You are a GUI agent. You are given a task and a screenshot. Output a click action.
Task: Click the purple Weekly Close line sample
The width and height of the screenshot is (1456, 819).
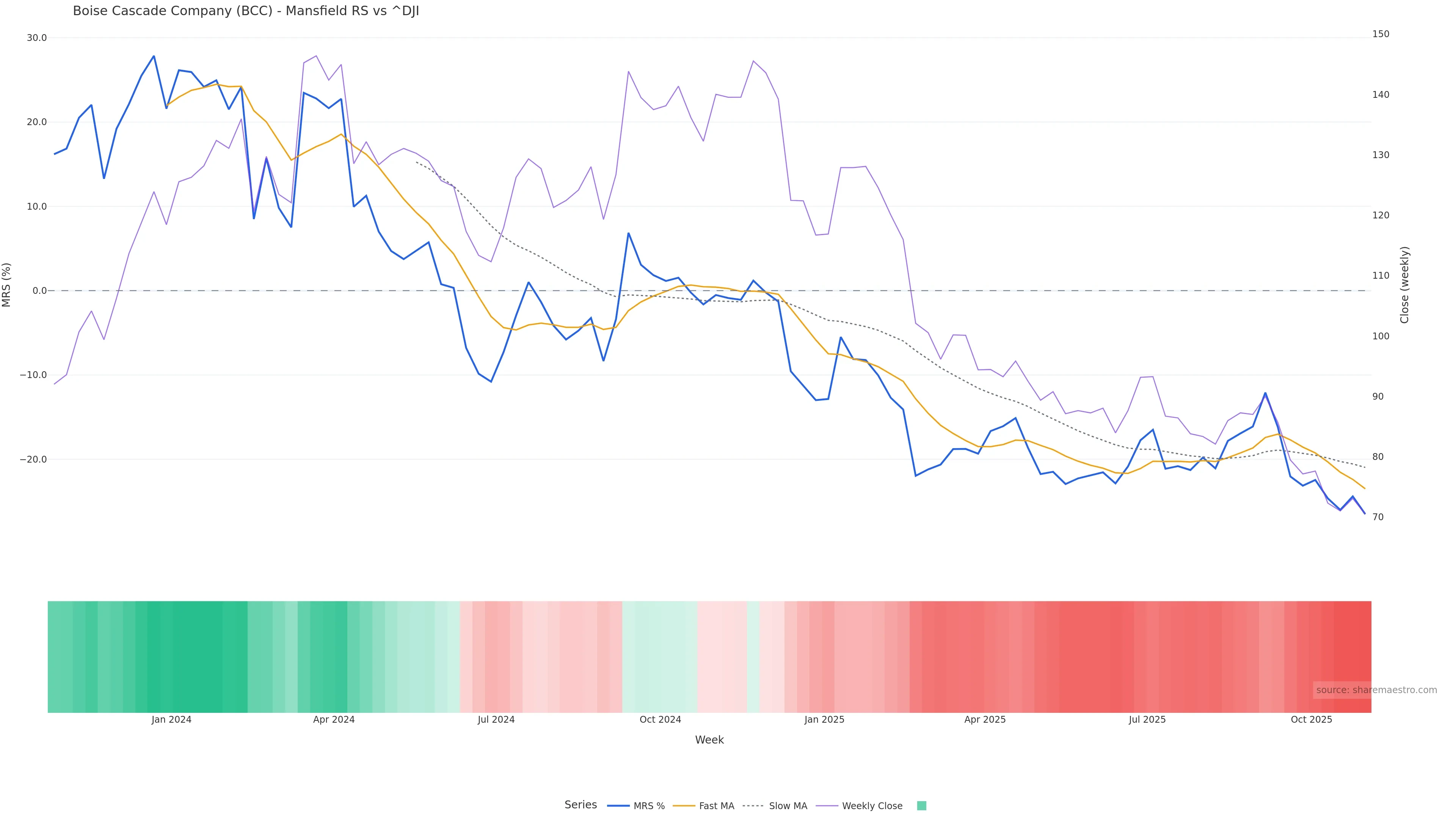click(x=827, y=805)
